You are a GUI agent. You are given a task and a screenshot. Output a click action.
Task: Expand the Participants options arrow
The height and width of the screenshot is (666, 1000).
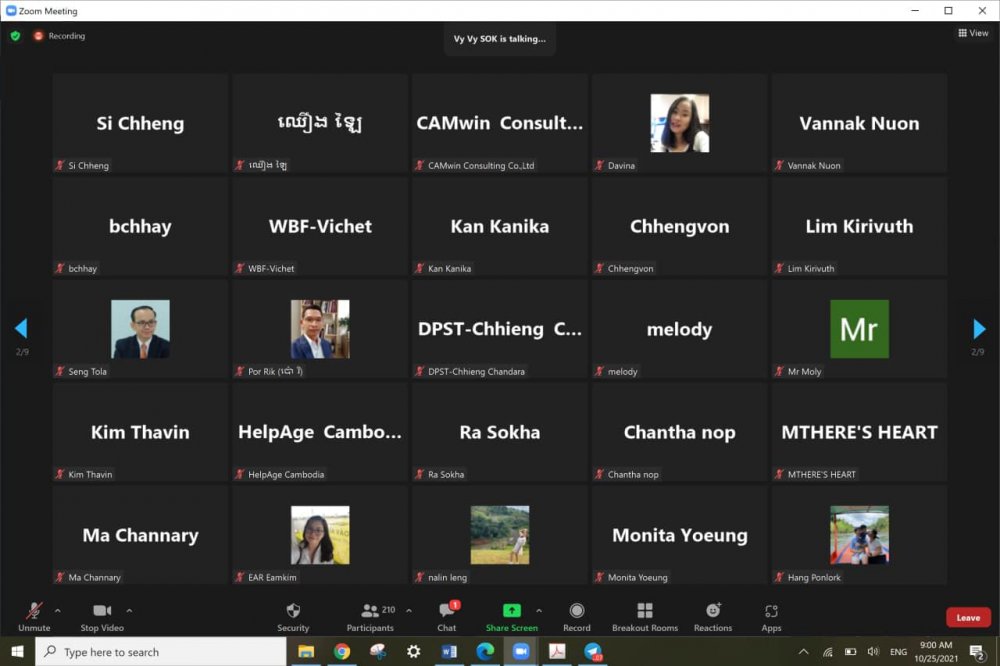click(x=408, y=610)
